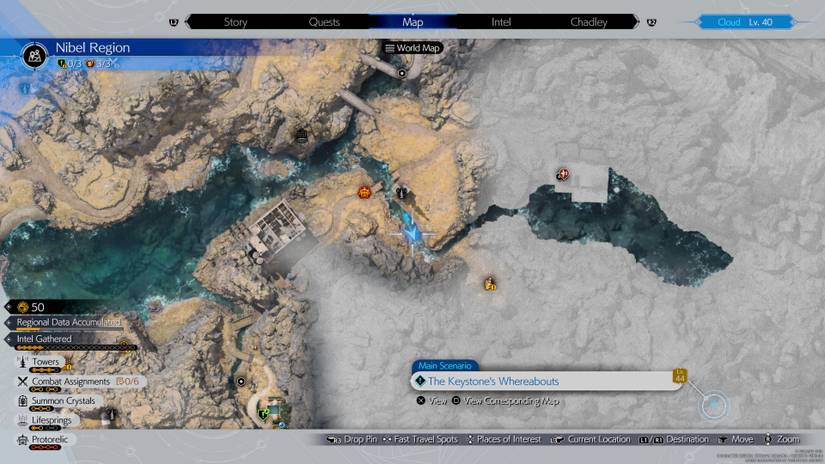
Task: Click the View quest prompt
Action: tap(432, 401)
